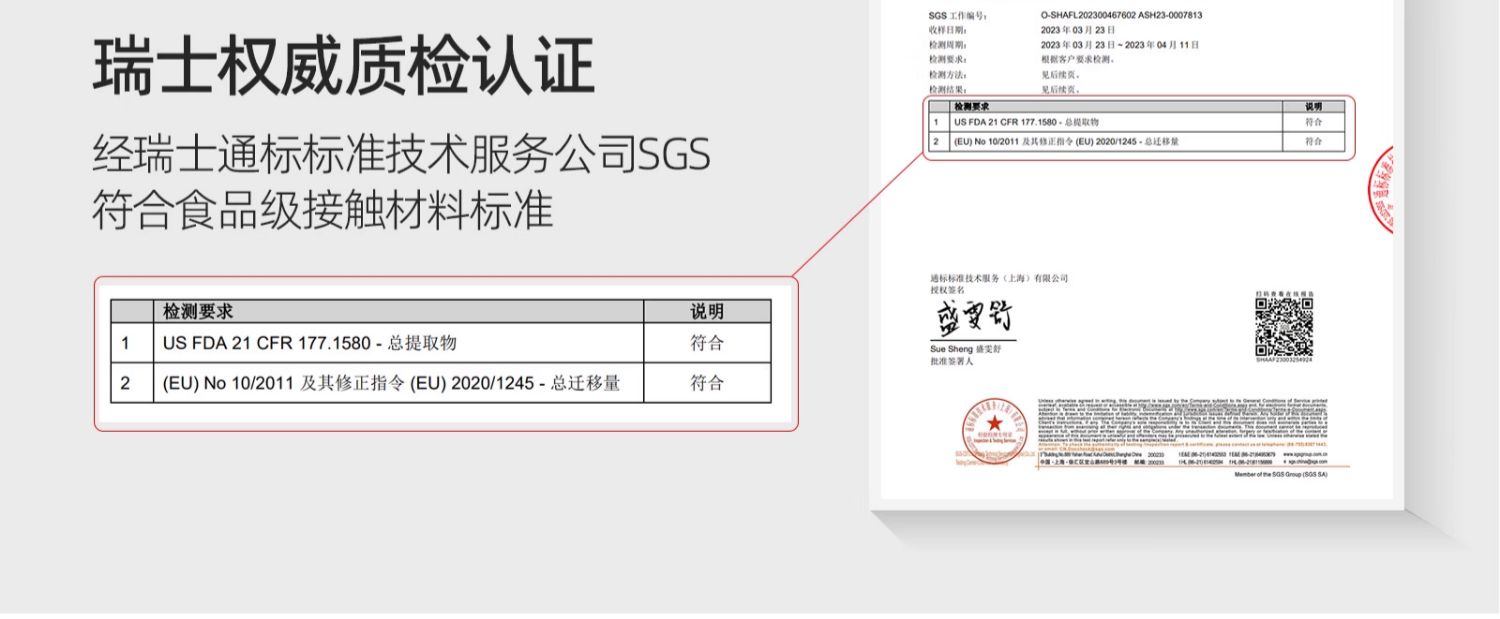Click the enlarged table's "(EU) No 10/2011" row text
The image size is (1500, 619).
coord(392,383)
